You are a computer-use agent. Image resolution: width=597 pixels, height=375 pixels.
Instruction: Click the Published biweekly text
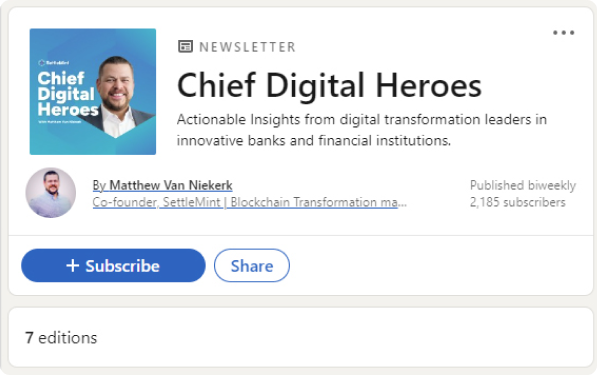tap(523, 185)
